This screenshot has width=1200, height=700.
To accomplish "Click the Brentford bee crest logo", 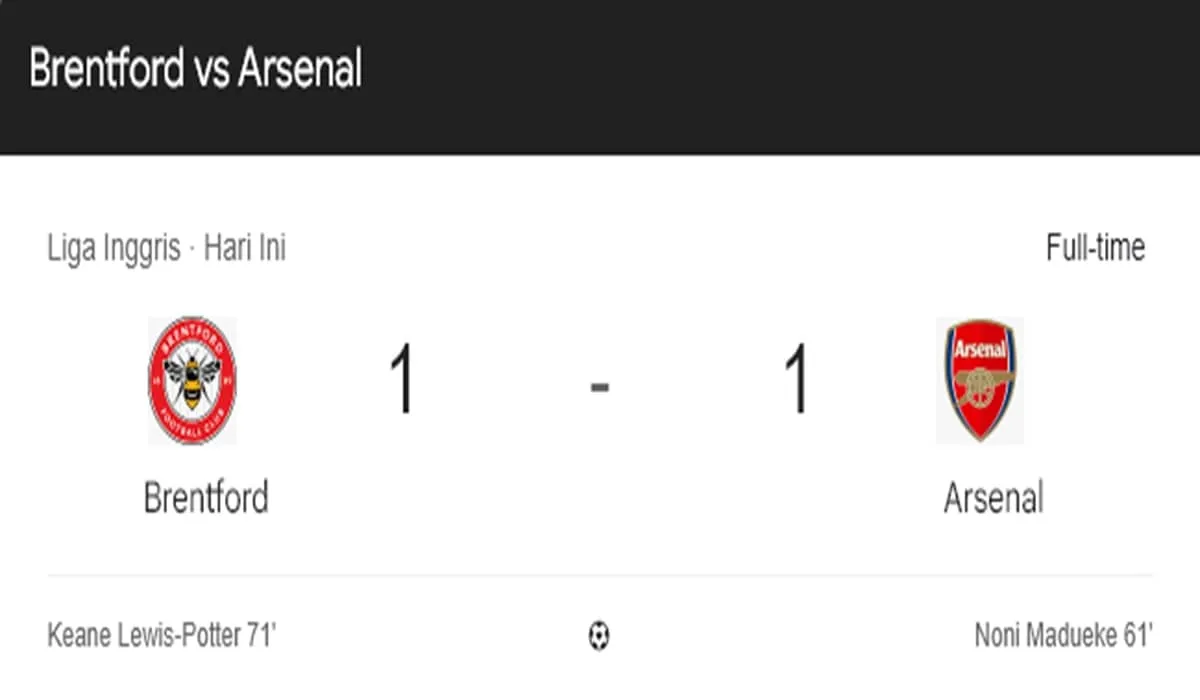I will coord(192,380).
